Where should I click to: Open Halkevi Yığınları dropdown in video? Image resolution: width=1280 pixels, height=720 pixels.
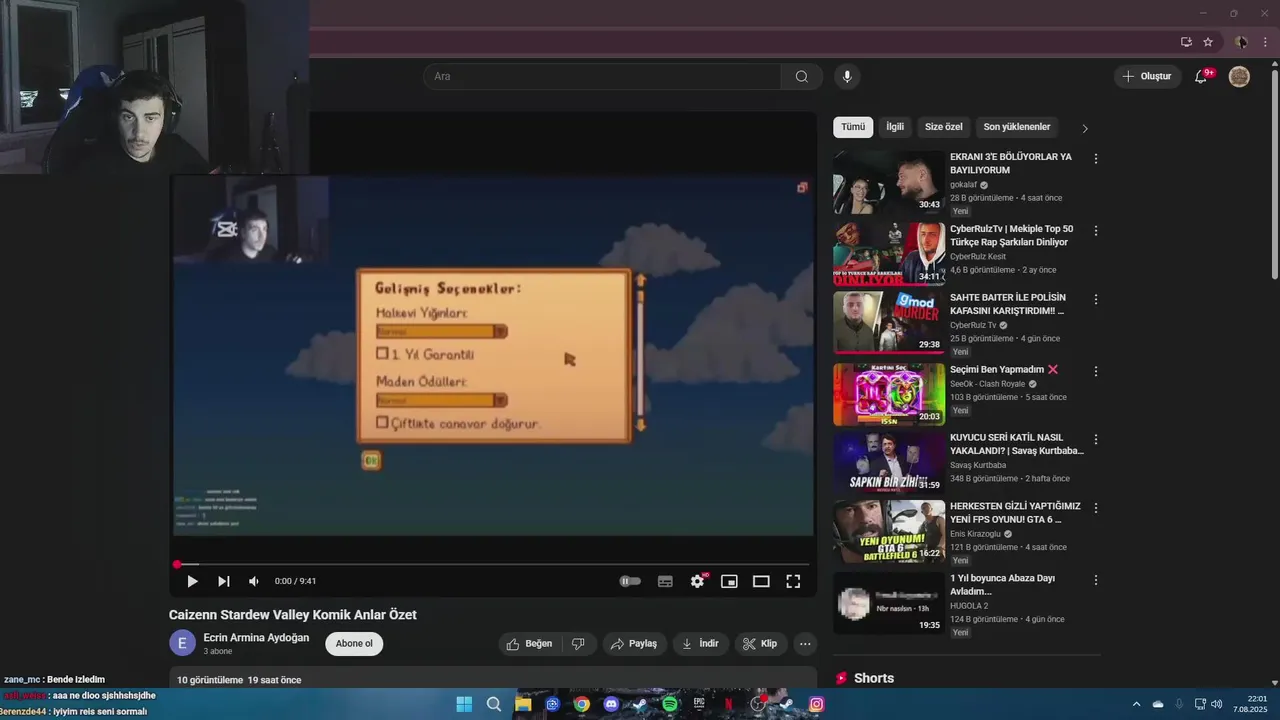[441, 331]
